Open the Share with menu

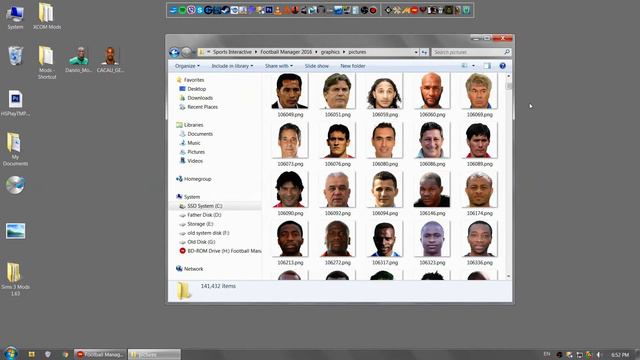click(x=278, y=66)
